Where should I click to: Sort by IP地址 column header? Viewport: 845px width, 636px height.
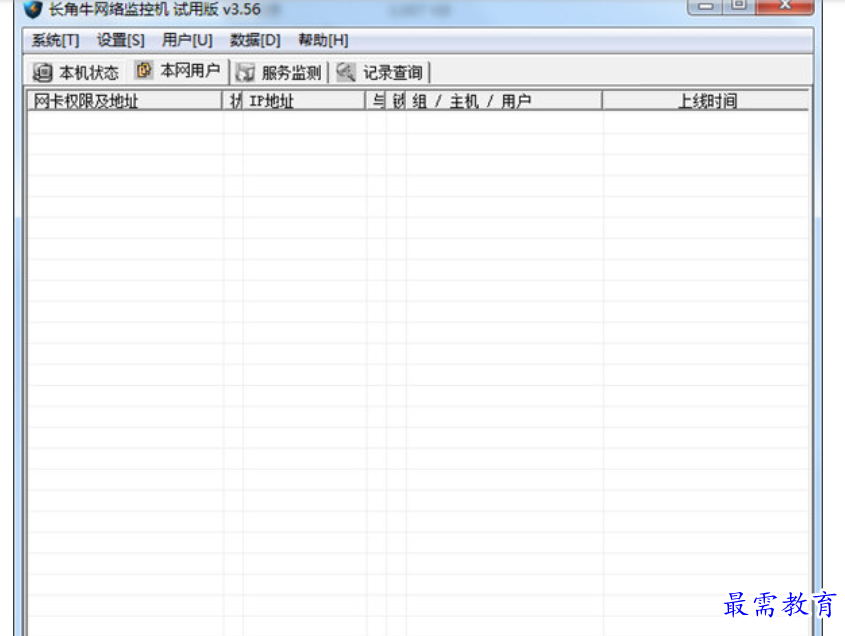[x=304, y=101]
